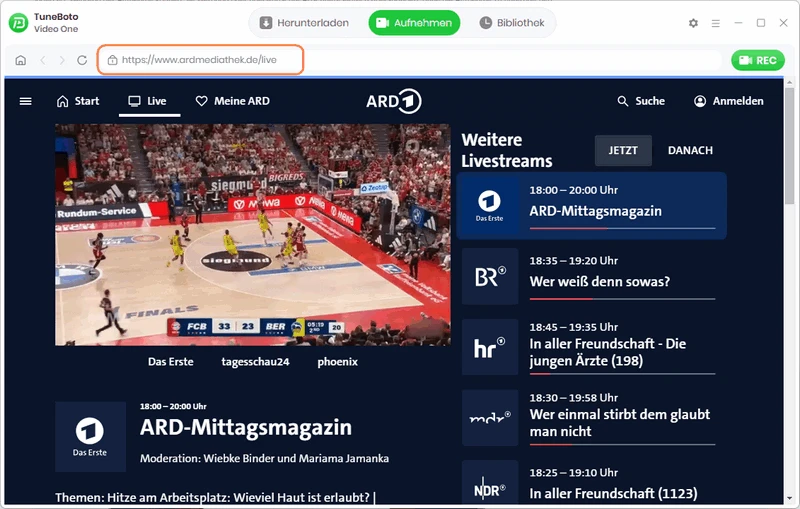Click the mdr channel logo
Screen dimensions: 800x509
point(490,418)
